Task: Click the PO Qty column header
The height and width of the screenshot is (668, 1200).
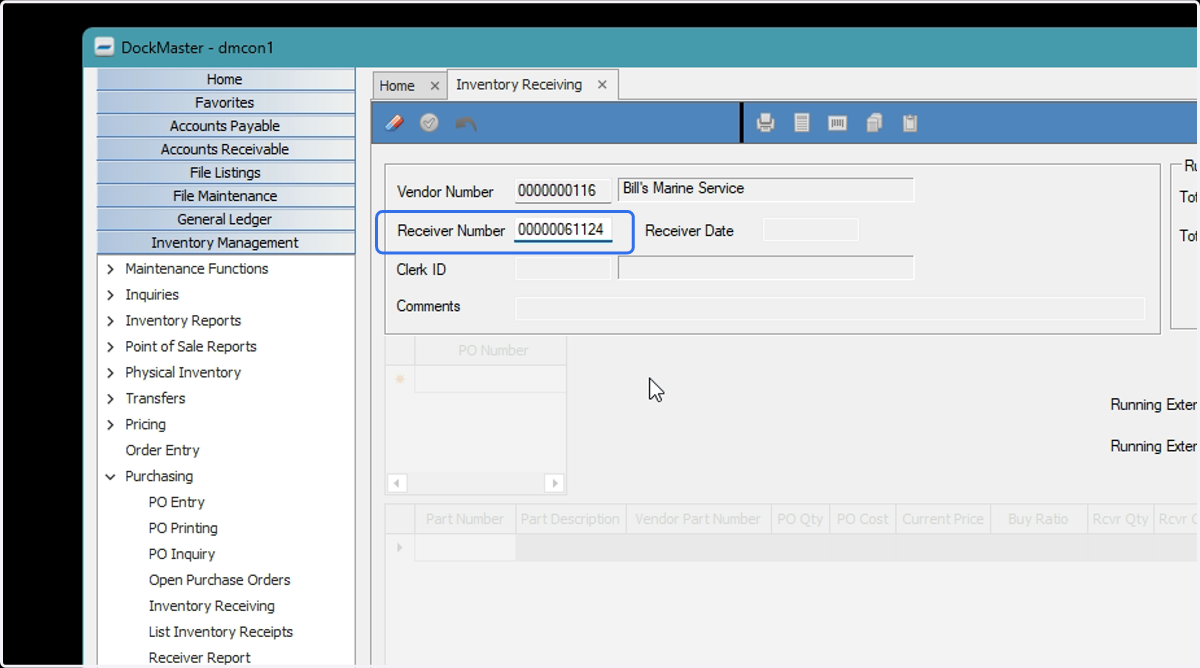Action: pos(800,520)
